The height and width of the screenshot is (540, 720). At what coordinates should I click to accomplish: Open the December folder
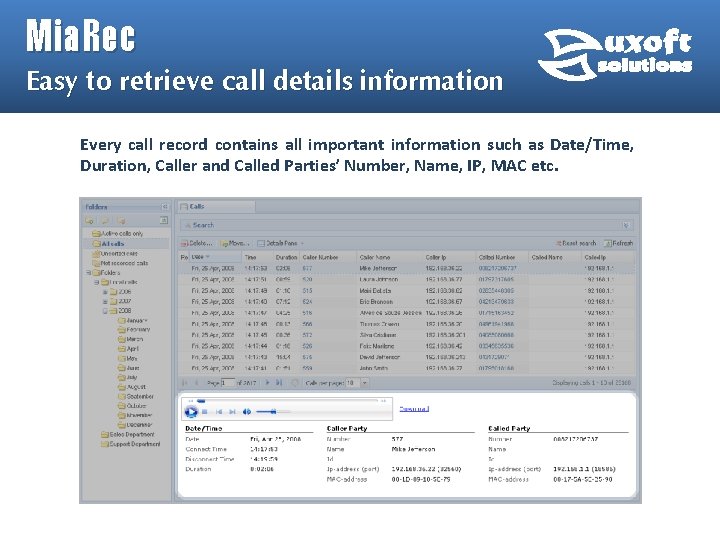coord(135,425)
